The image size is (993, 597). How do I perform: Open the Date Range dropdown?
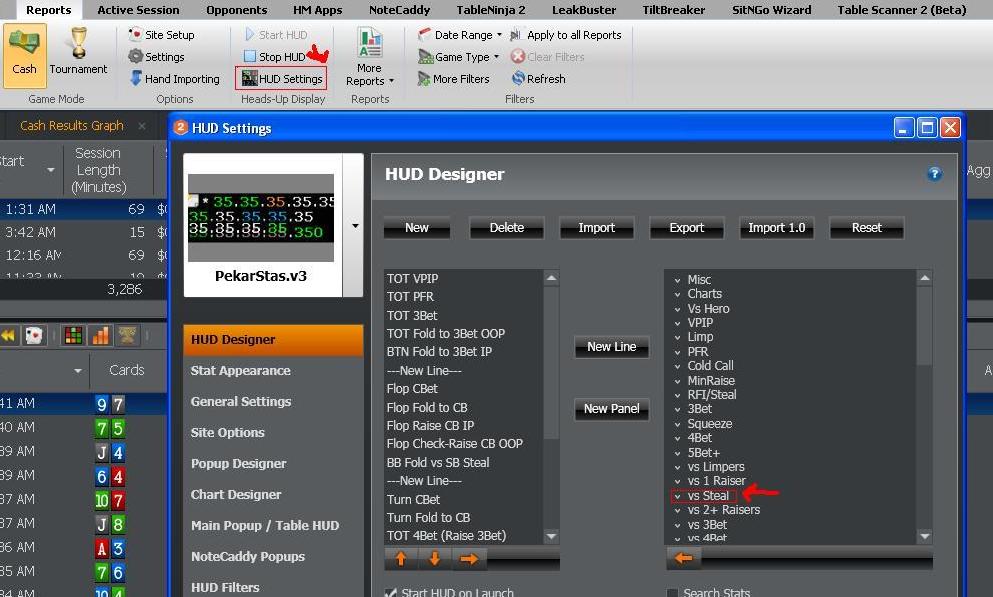pyautogui.click(x=459, y=35)
